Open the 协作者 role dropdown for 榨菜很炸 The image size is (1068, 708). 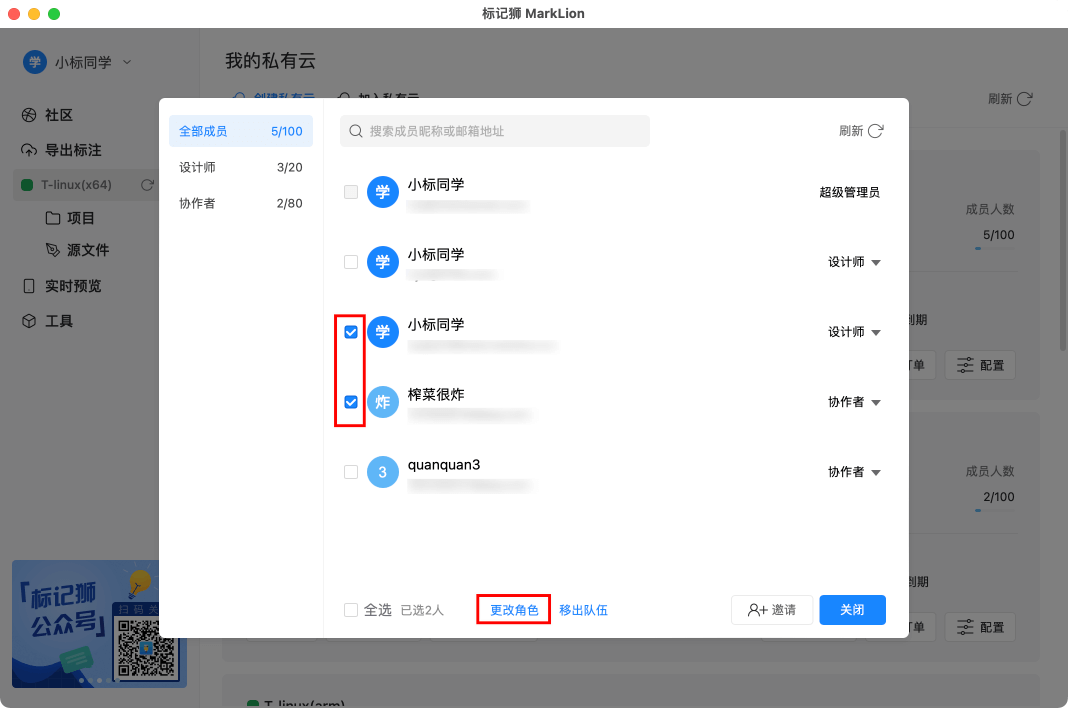coord(854,402)
